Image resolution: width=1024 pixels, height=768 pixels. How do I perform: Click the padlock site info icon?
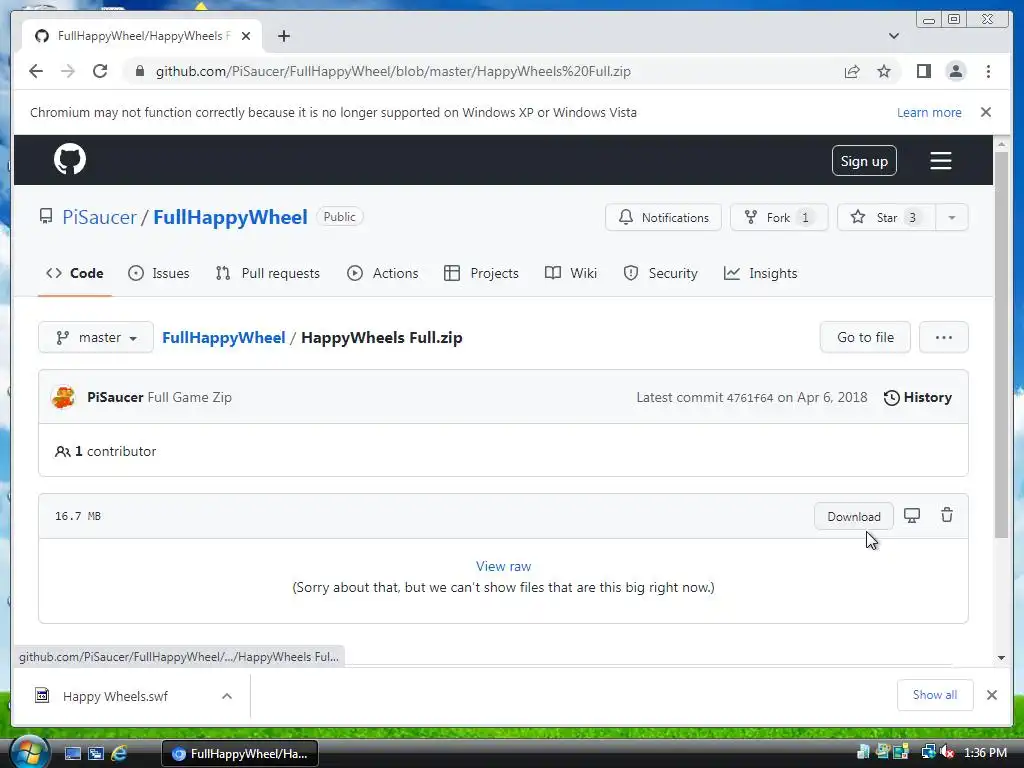[x=140, y=71]
